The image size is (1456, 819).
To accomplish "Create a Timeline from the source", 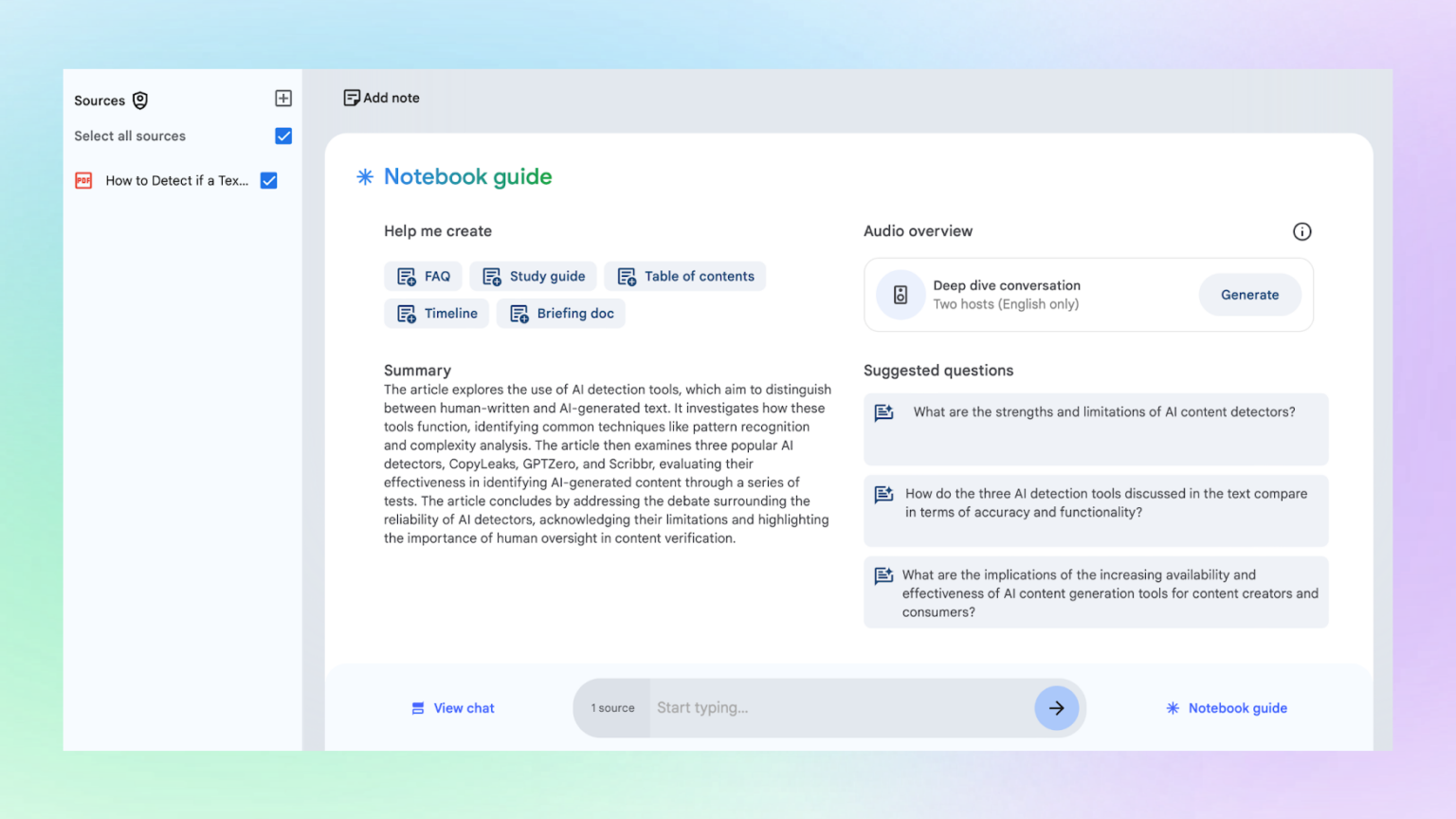I will [436, 313].
